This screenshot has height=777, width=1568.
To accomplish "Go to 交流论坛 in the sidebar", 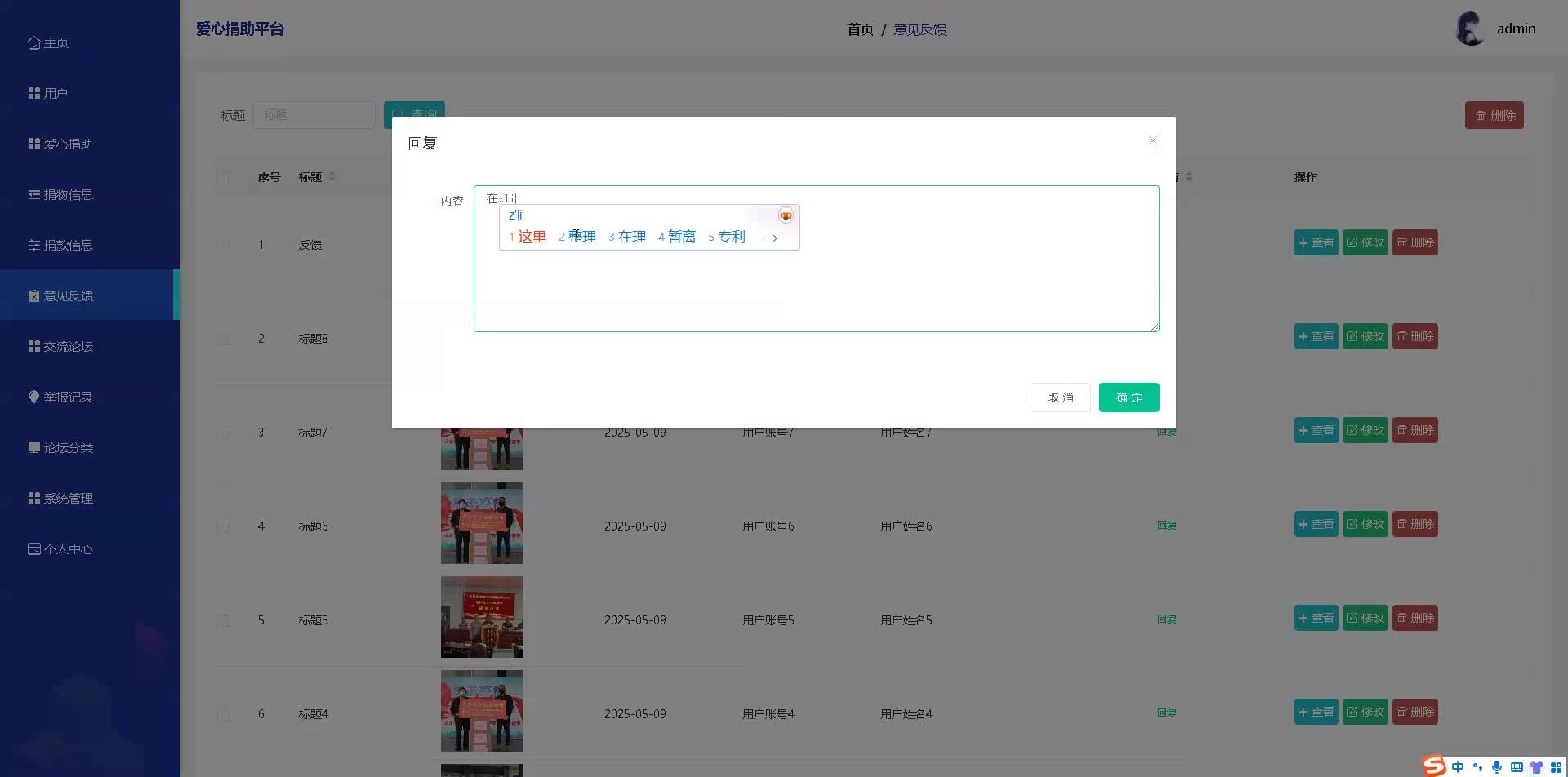I will click(68, 347).
